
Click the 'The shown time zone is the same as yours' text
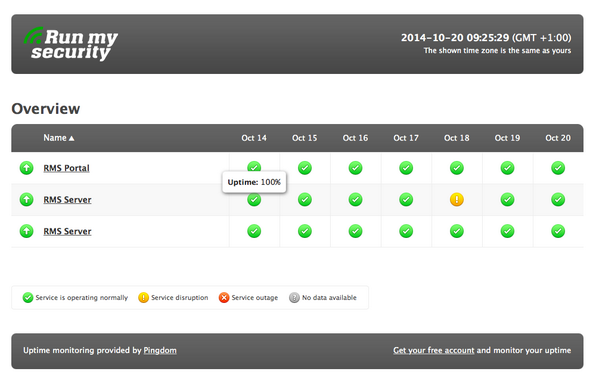pyautogui.click(x=497, y=51)
